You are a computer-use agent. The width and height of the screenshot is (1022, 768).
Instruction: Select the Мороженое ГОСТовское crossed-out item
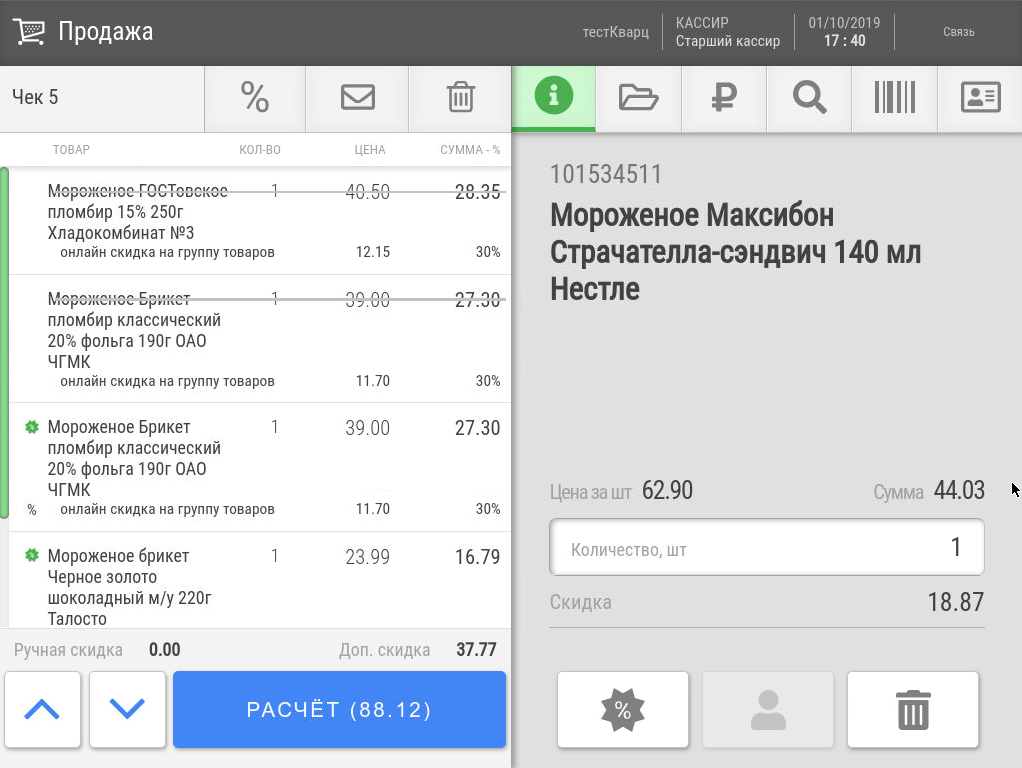pos(259,220)
